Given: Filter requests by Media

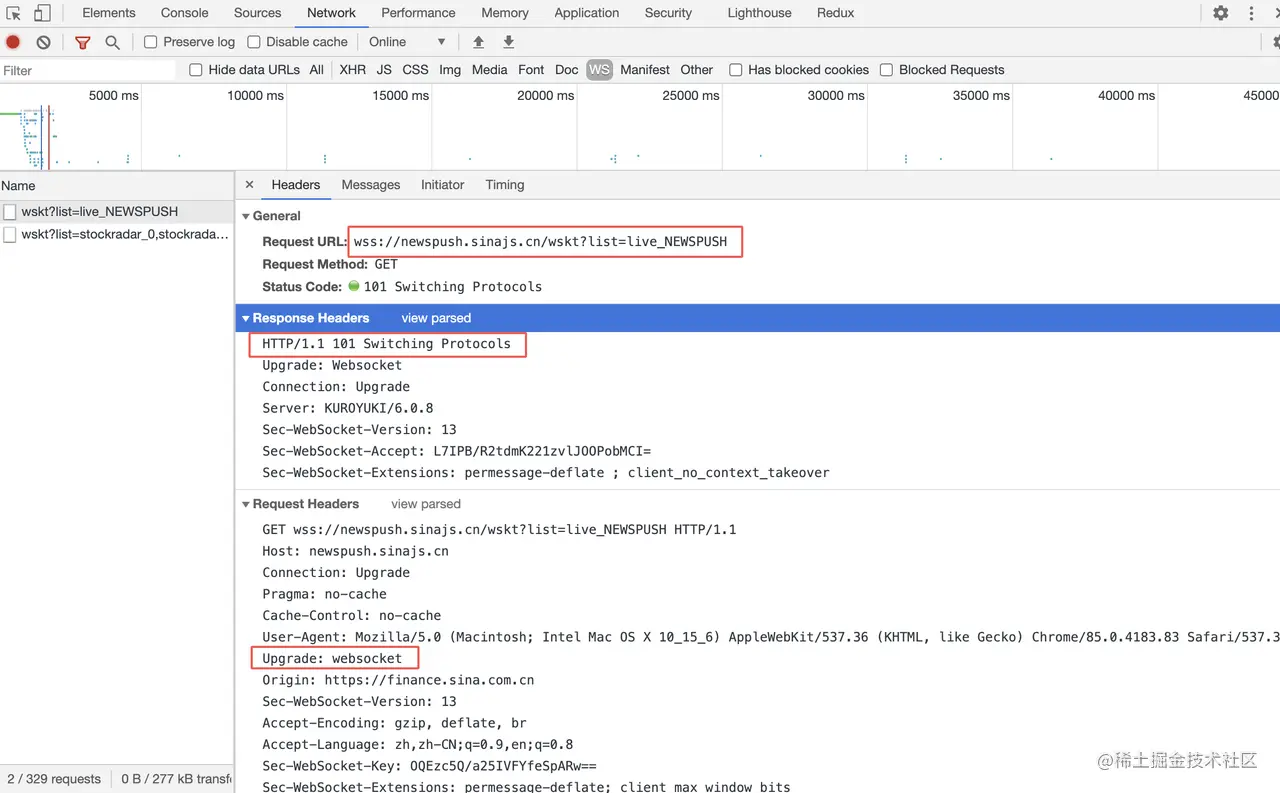Looking at the screenshot, I should tap(489, 70).
